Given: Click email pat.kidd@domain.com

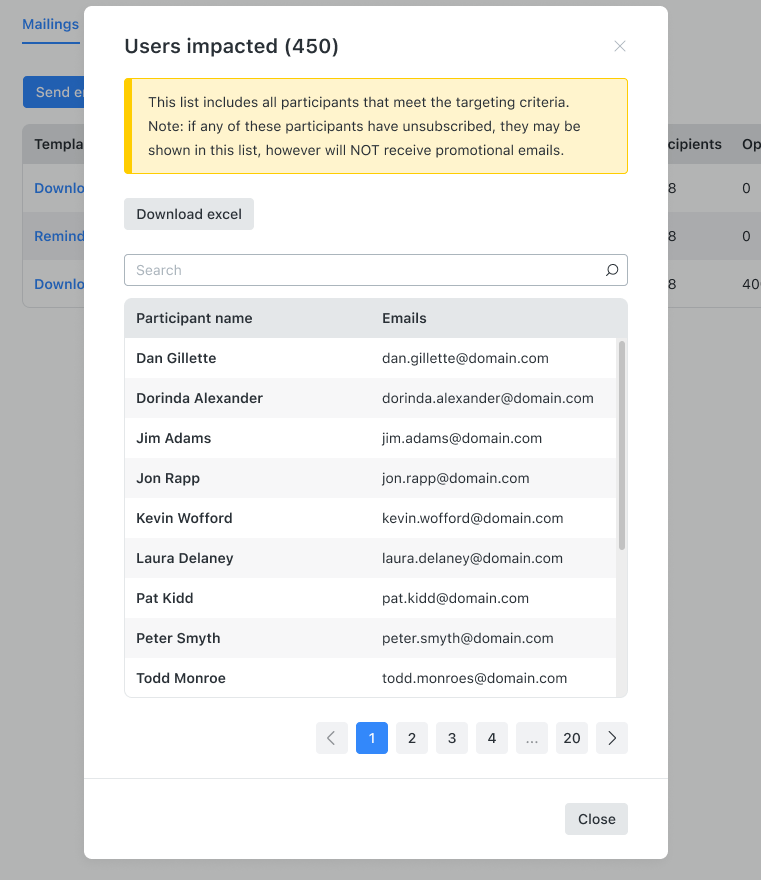Looking at the screenshot, I should click(455, 598).
